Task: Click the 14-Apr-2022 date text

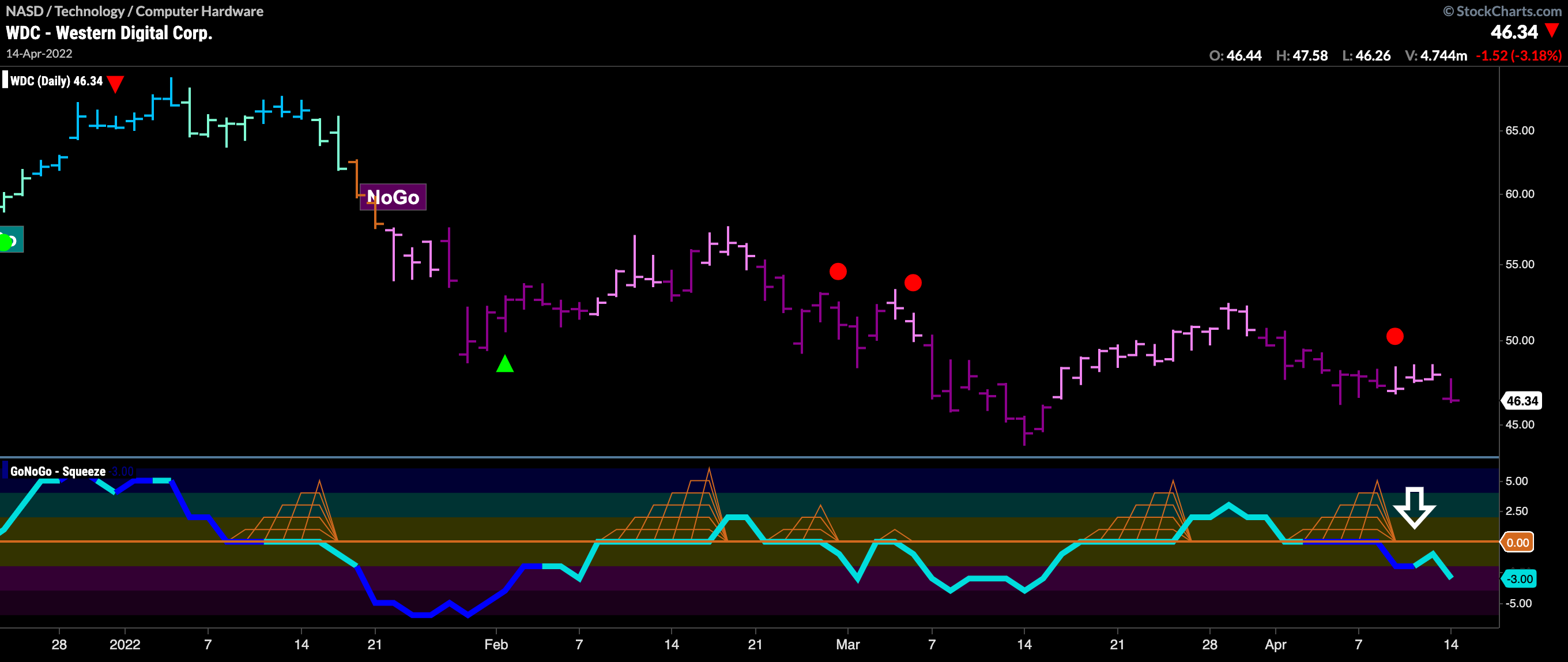Action: click(39, 54)
